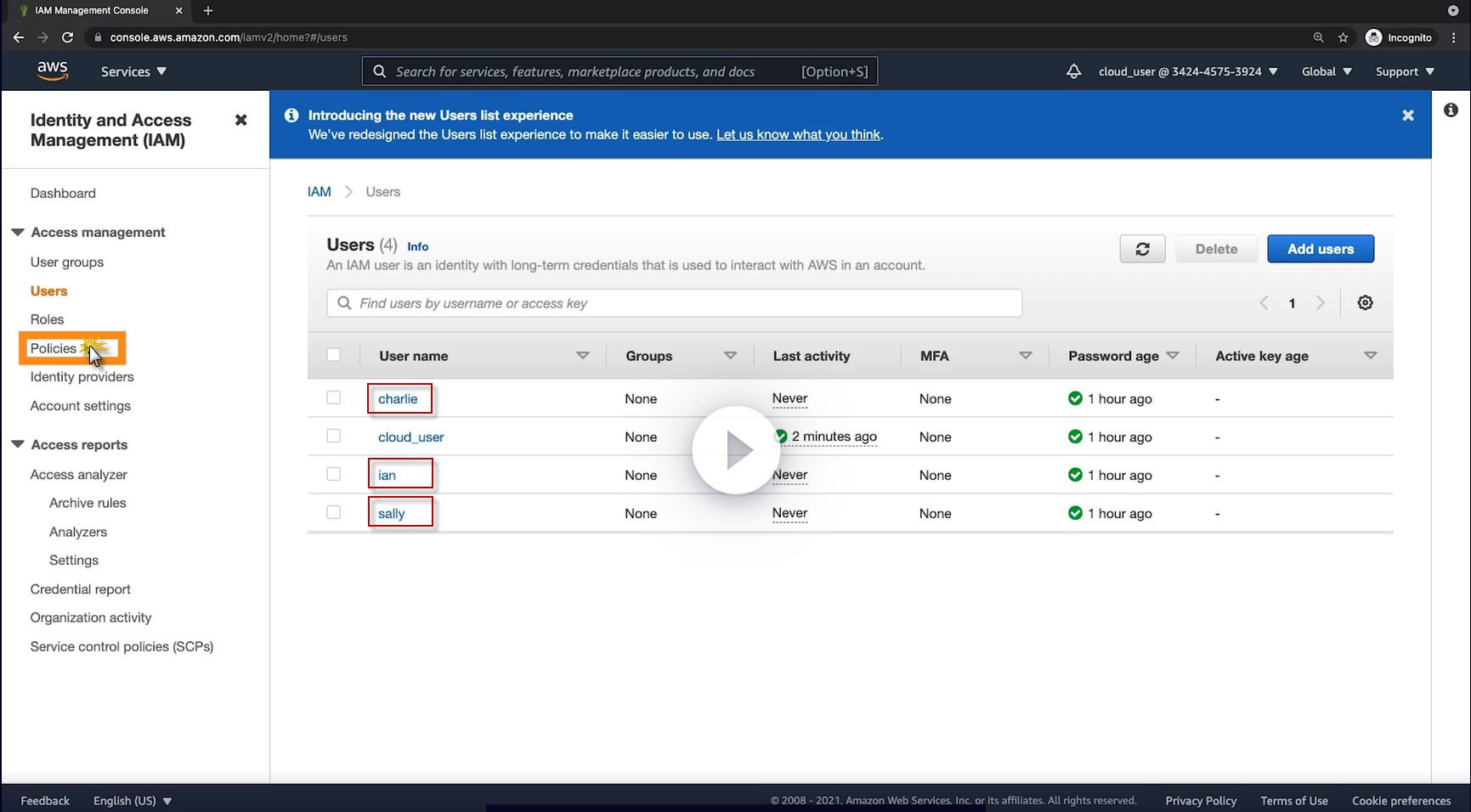
Task: Click the refresh users list icon button
Action: tap(1142, 249)
